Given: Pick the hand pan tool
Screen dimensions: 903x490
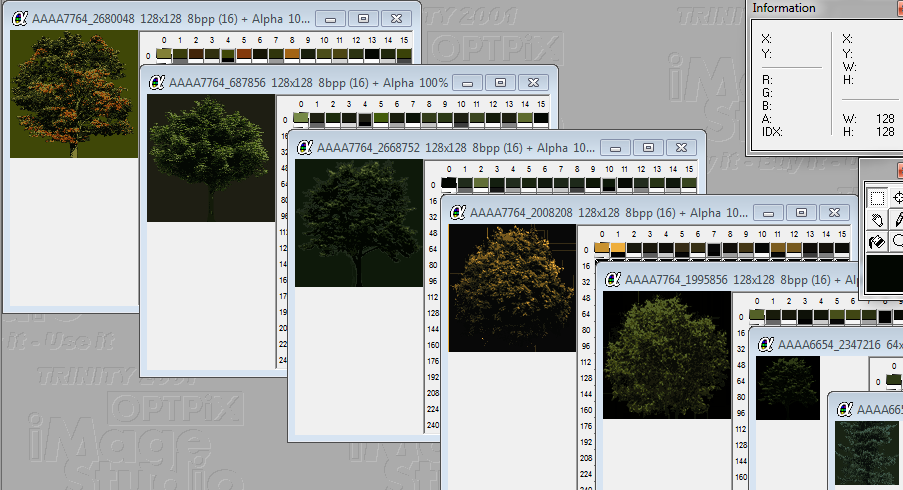Looking at the screenshot, I should coord(877,220).
